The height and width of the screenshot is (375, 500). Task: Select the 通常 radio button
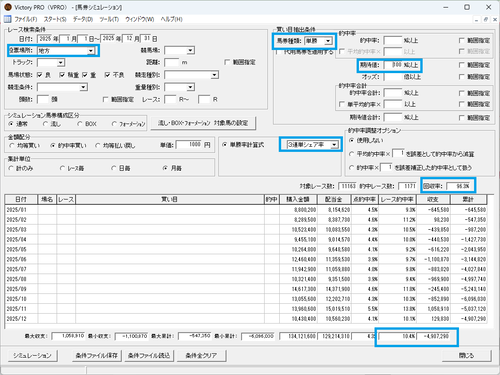tap(11, 124)
